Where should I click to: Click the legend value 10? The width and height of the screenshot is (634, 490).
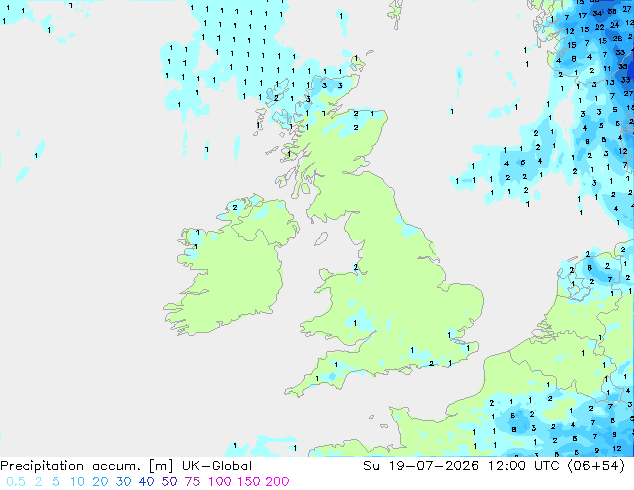coord(77,482)
